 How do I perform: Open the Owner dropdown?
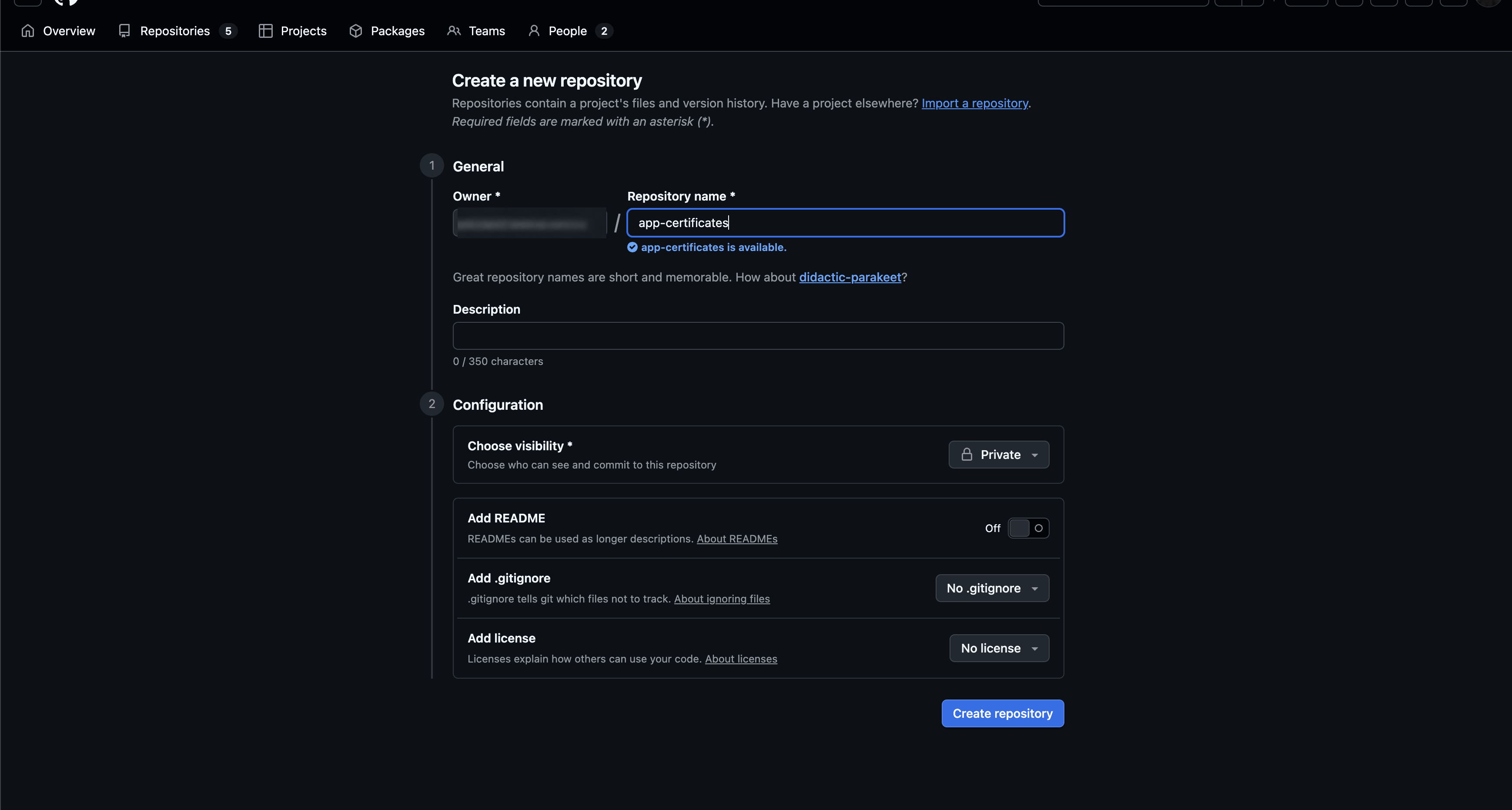point(529,223)
